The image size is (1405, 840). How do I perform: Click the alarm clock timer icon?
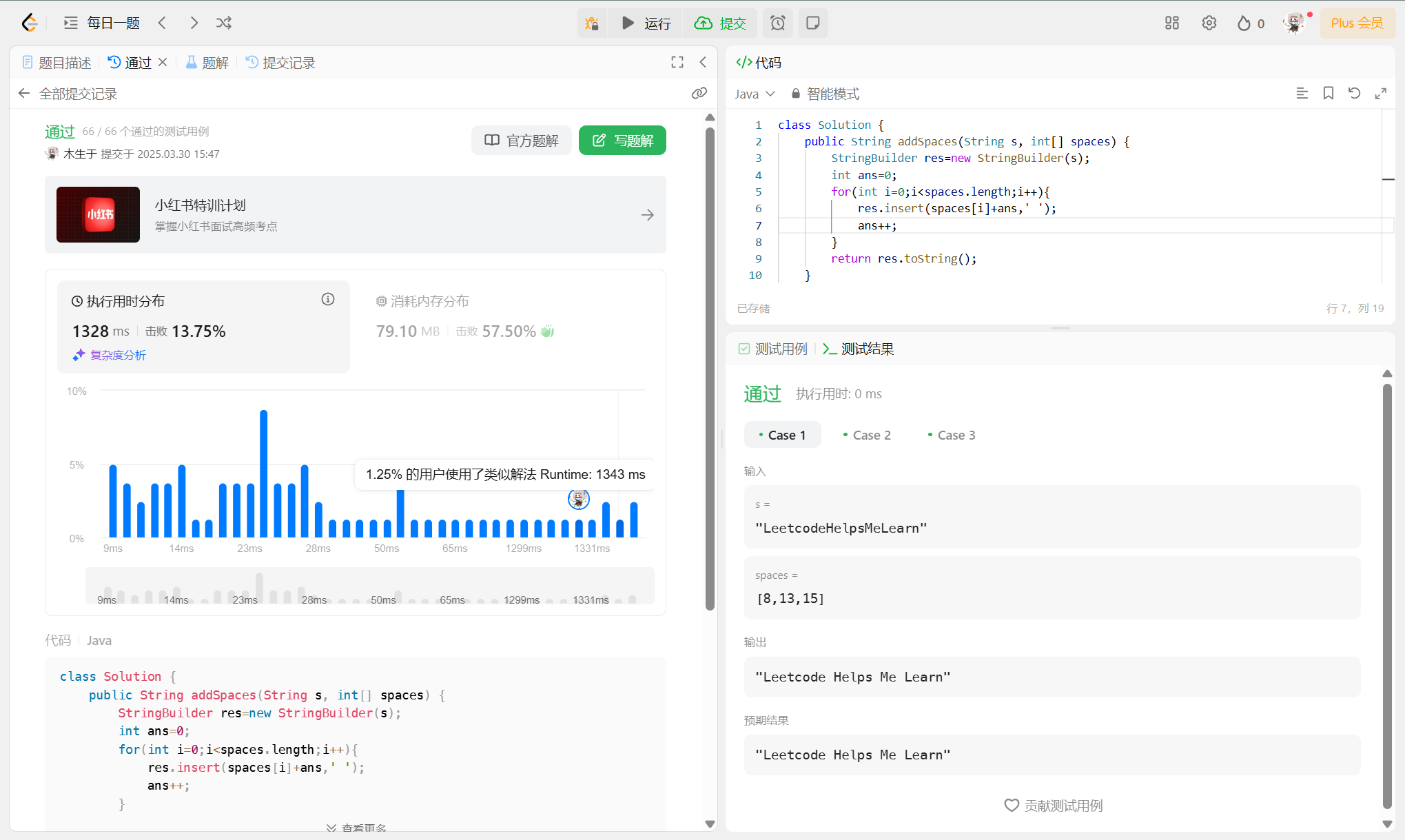[x=777, y=23]
